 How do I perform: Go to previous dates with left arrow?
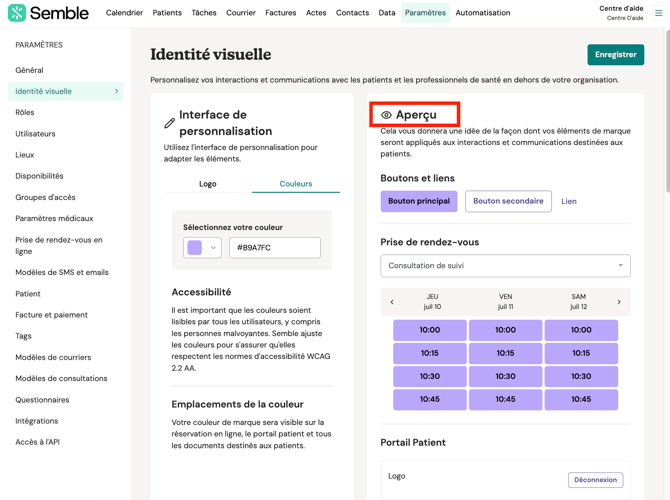392,302
